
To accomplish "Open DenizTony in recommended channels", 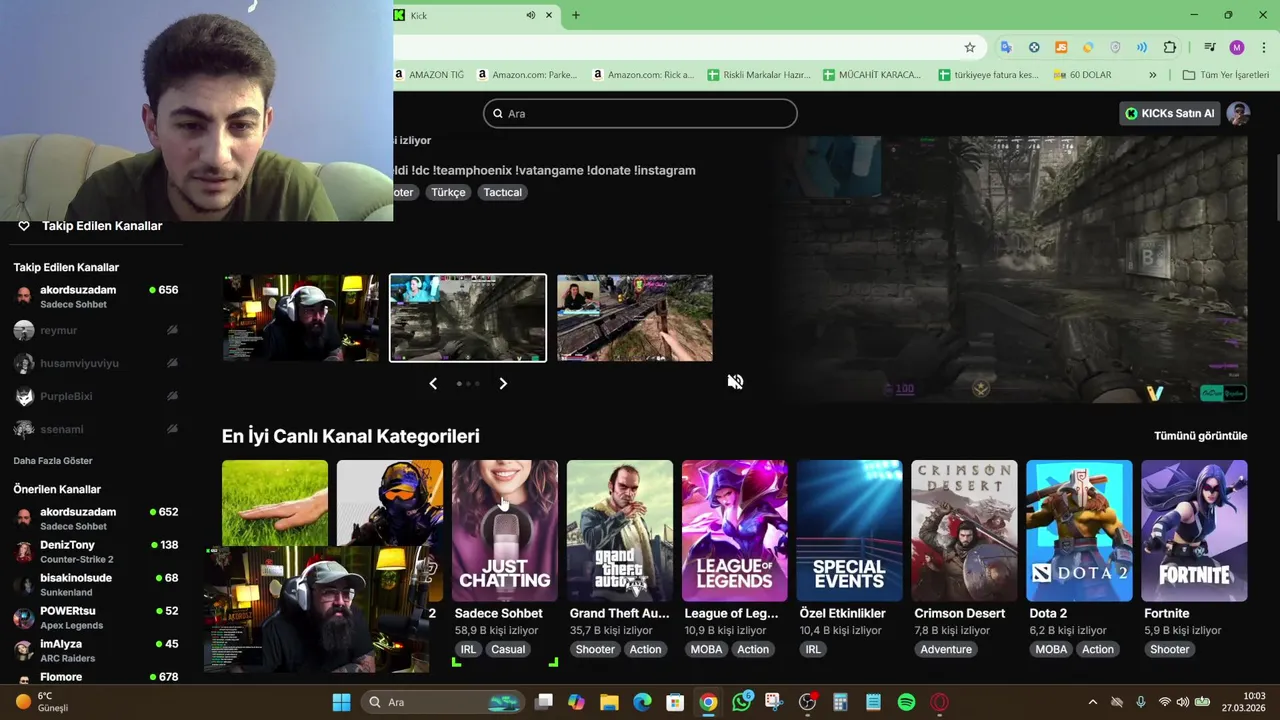I will (97, 551).
